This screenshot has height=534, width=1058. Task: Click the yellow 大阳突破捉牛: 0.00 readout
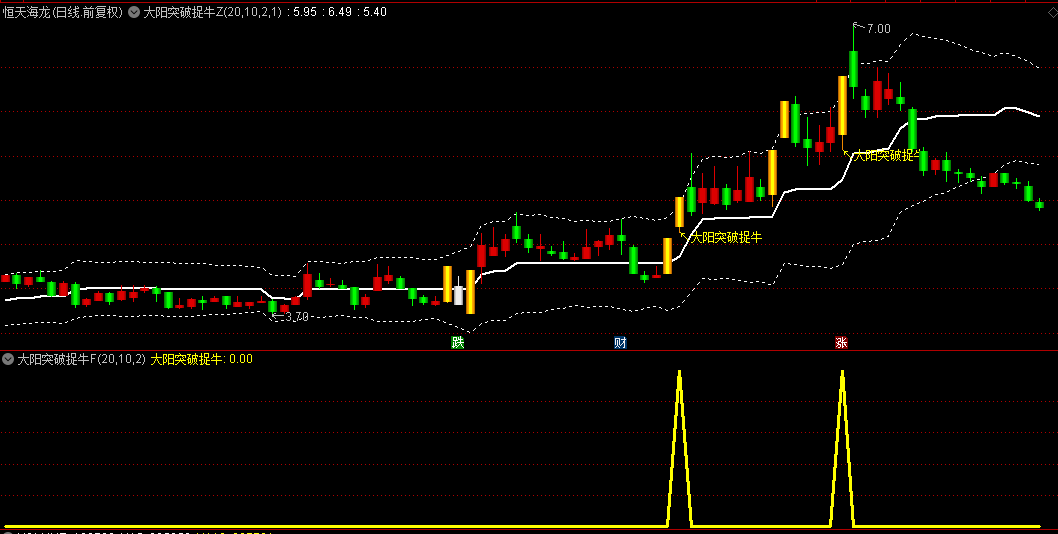point(201,359)
